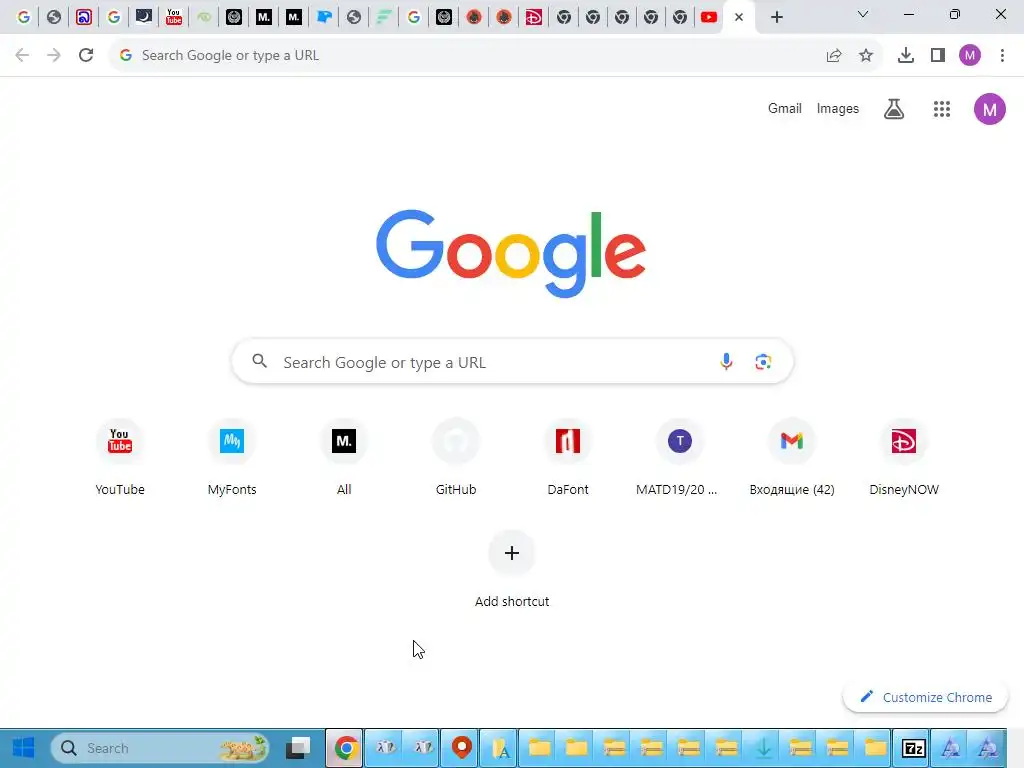Click the Google logo
The width and height of the screenshot is (1024, 768).
[x=511, y=253]
